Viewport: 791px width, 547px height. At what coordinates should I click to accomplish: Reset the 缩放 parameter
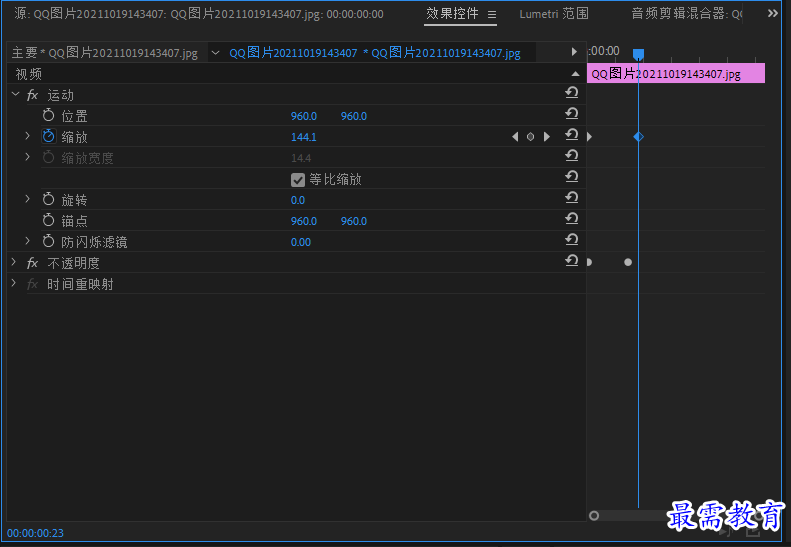tap(572, 135)
